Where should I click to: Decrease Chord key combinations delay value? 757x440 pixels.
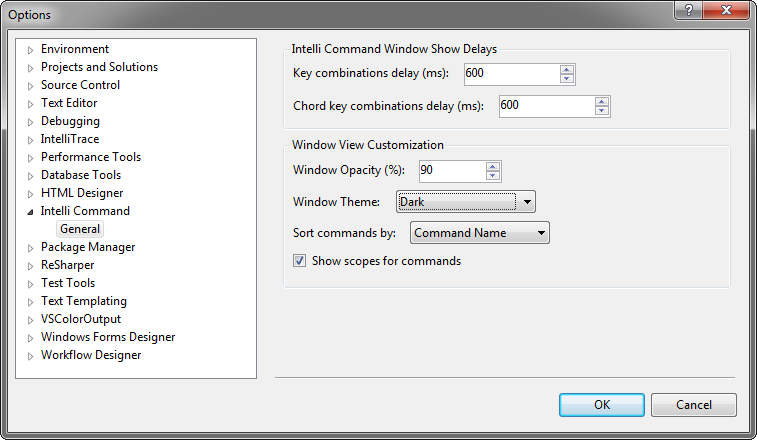point(602,111)
